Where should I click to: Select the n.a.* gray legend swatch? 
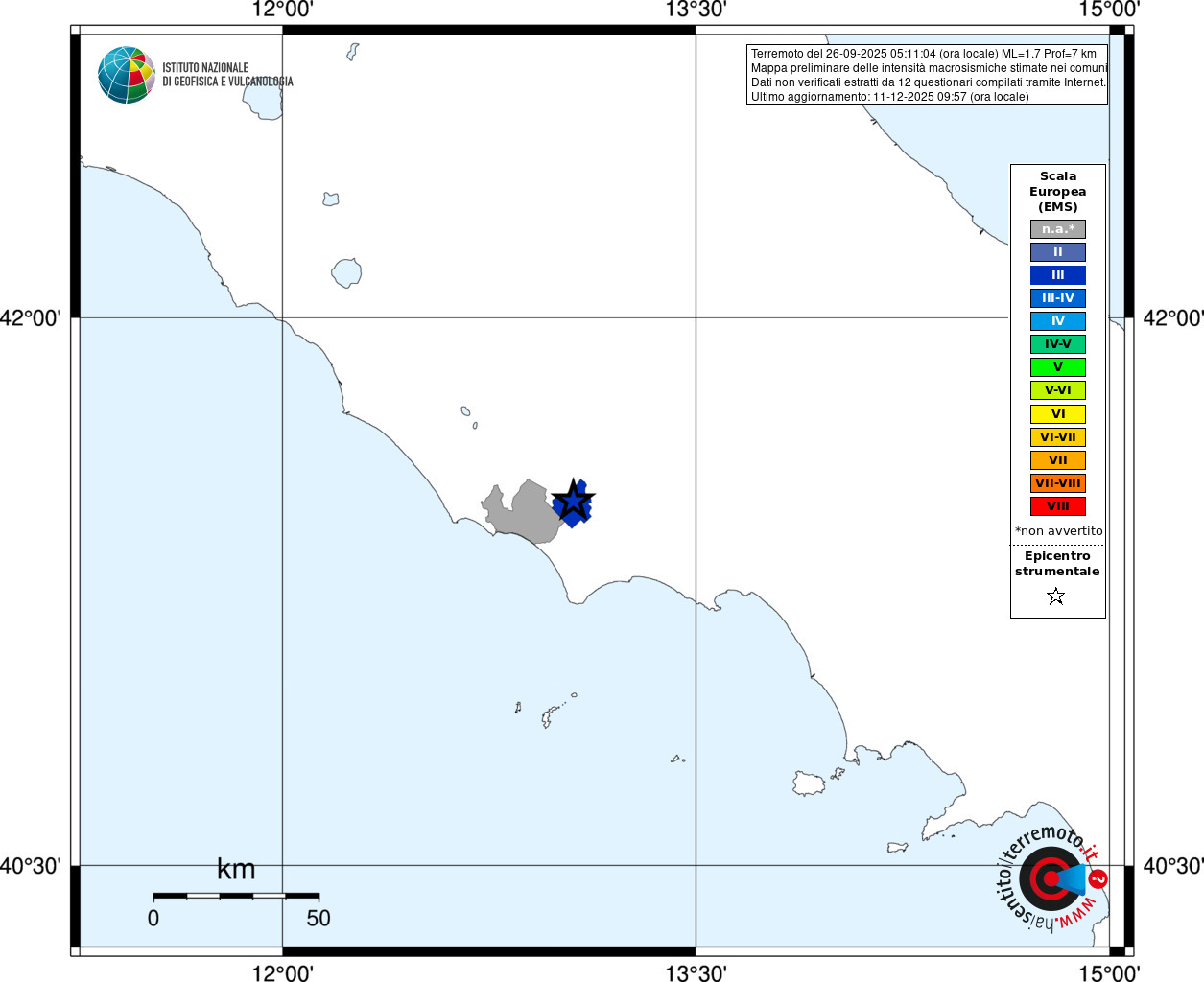click(x=1058, y=229)
